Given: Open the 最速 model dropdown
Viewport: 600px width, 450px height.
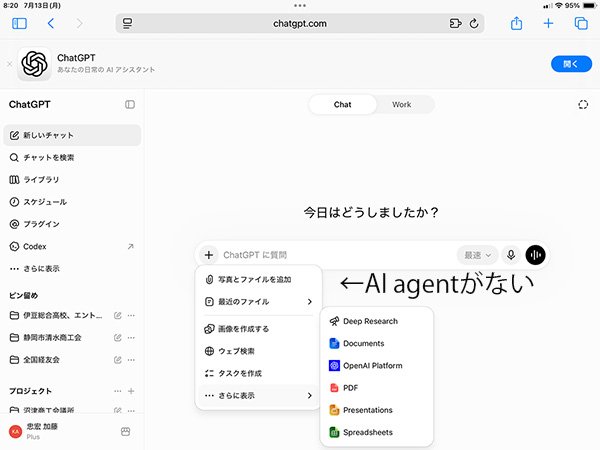Looking at the screenshot, I should pos(477,255).
